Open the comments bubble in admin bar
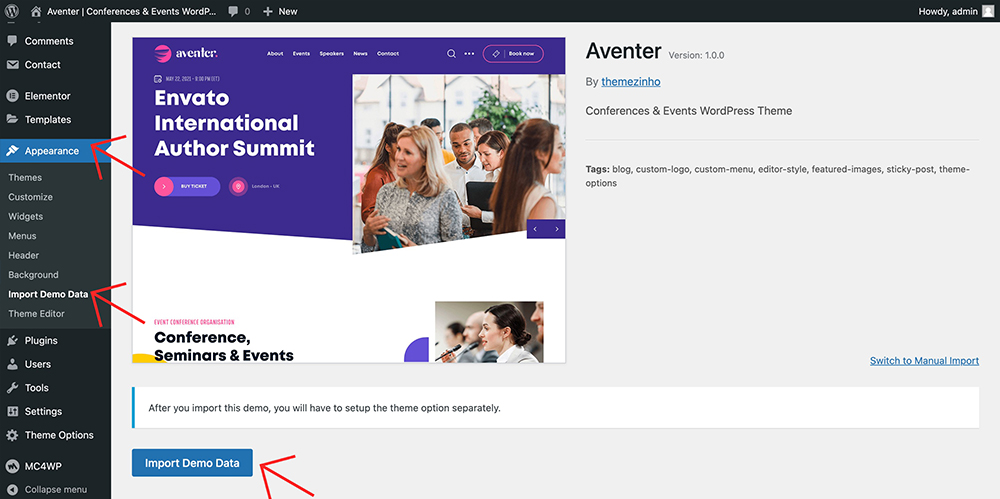Image resolution: width=1000 pixels, height=499 pixels. 238,11
